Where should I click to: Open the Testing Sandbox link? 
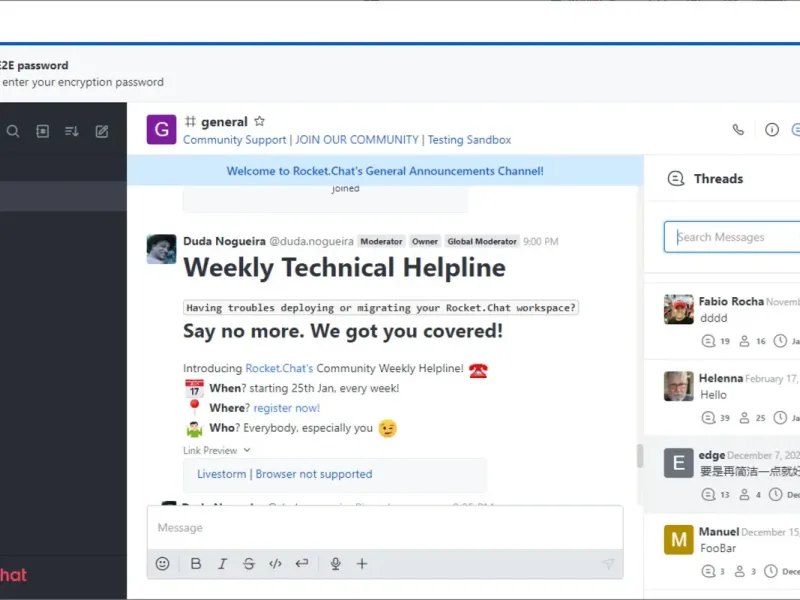click(x=469, y=140)
